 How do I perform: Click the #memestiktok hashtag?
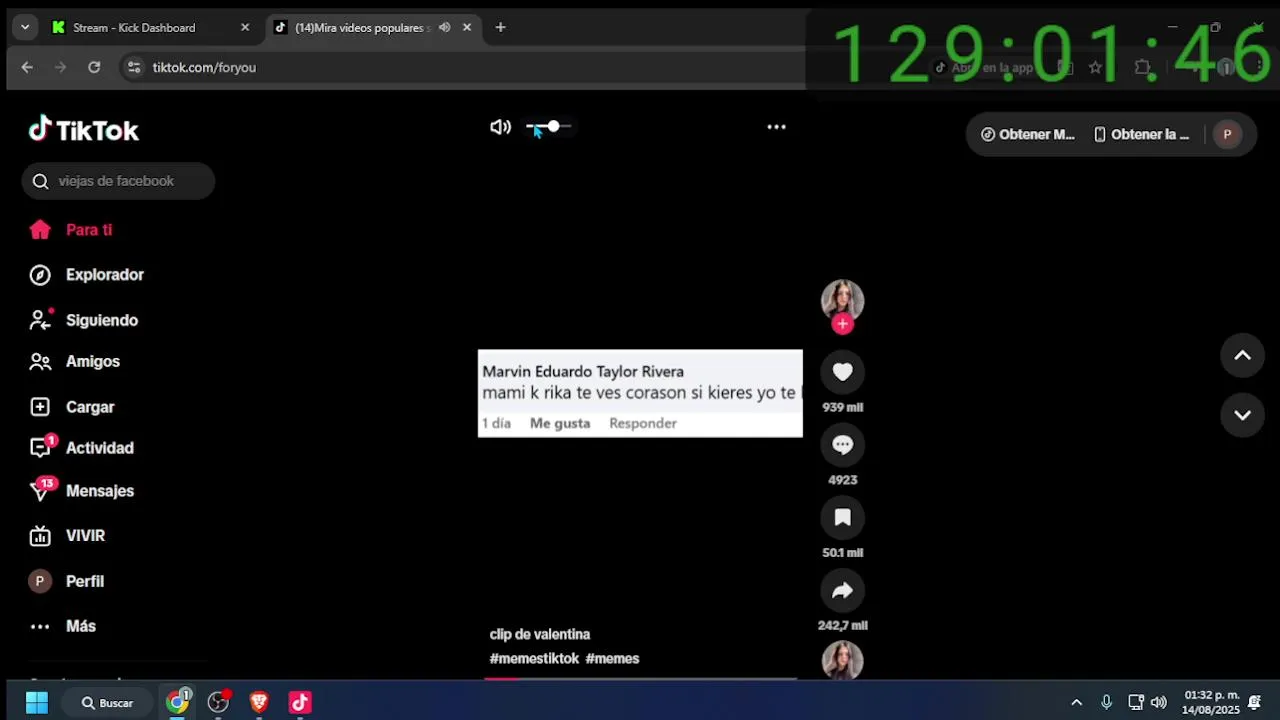[534, 659]
